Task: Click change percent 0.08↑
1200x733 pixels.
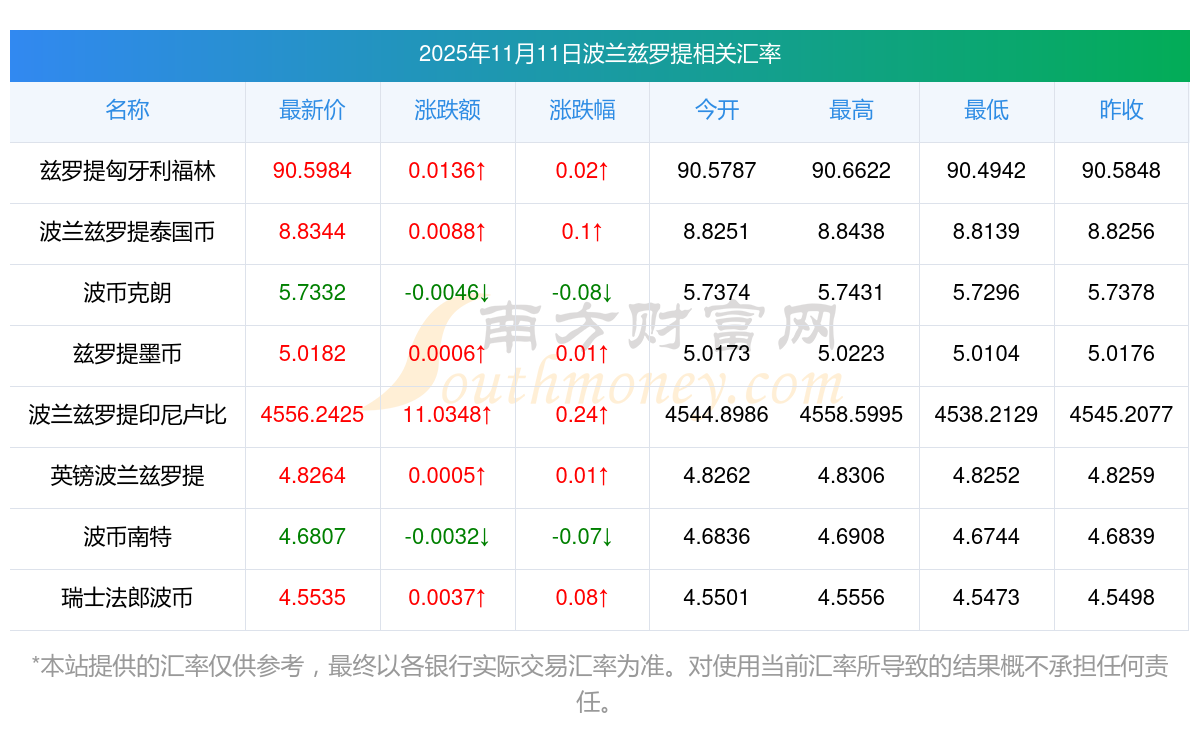Action: tap(582, 598)
